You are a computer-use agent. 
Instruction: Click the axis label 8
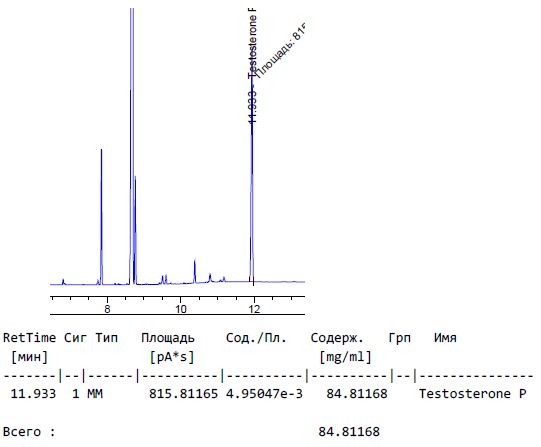click(x=107, y=308)
